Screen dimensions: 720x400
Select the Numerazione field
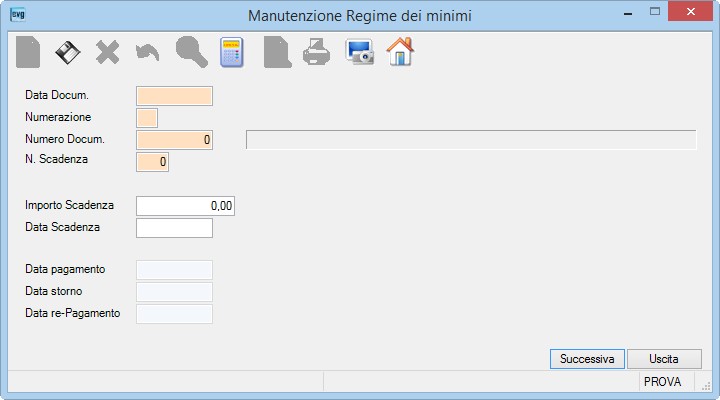(147, 118)
